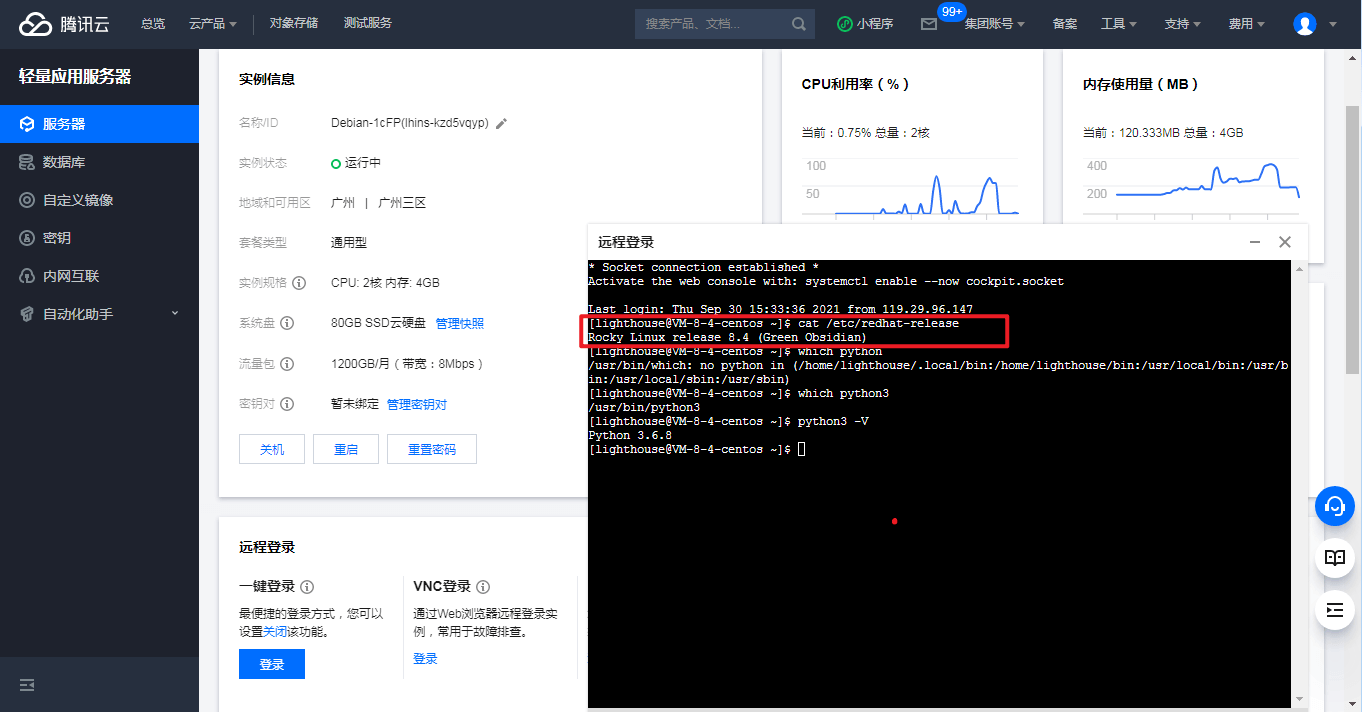
Task: Click the edit pencil next to instance name
Action: 502,123
